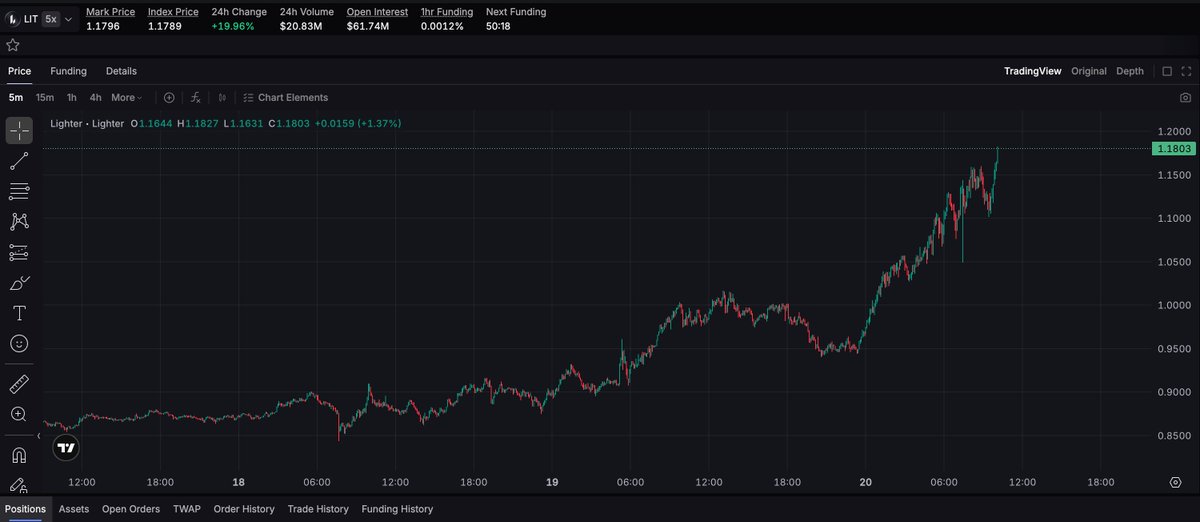Open the Assets tab
The image size is (1200, 522).
click(x=74, y=509)
